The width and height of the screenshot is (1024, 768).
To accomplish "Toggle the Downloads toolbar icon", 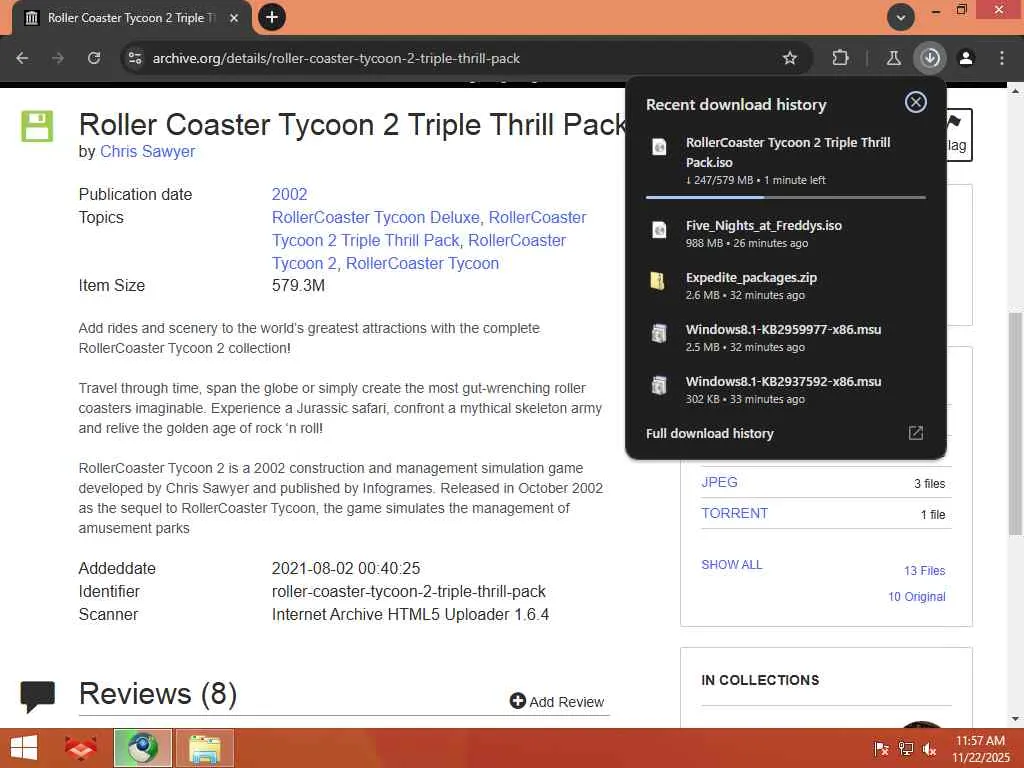I will coord(930,58).
